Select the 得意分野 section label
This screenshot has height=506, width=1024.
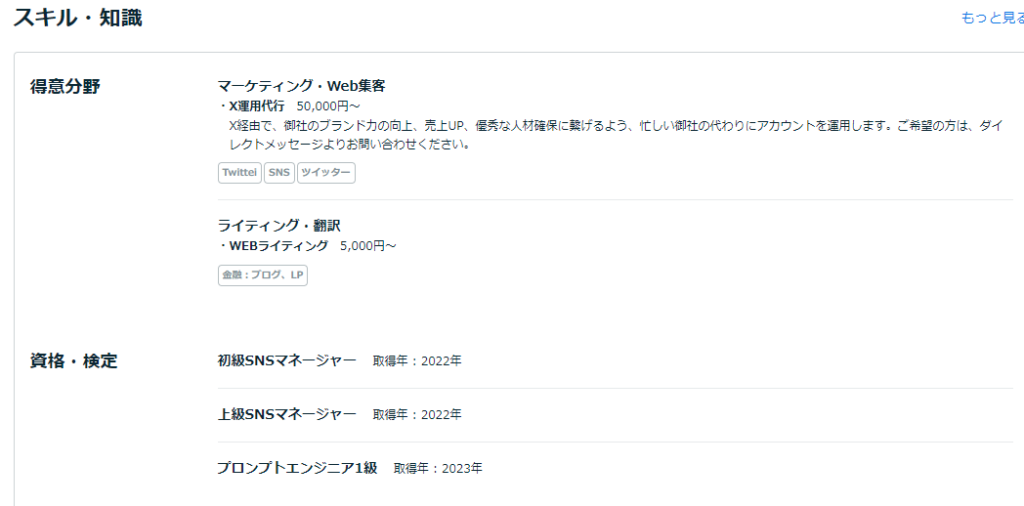65,86
